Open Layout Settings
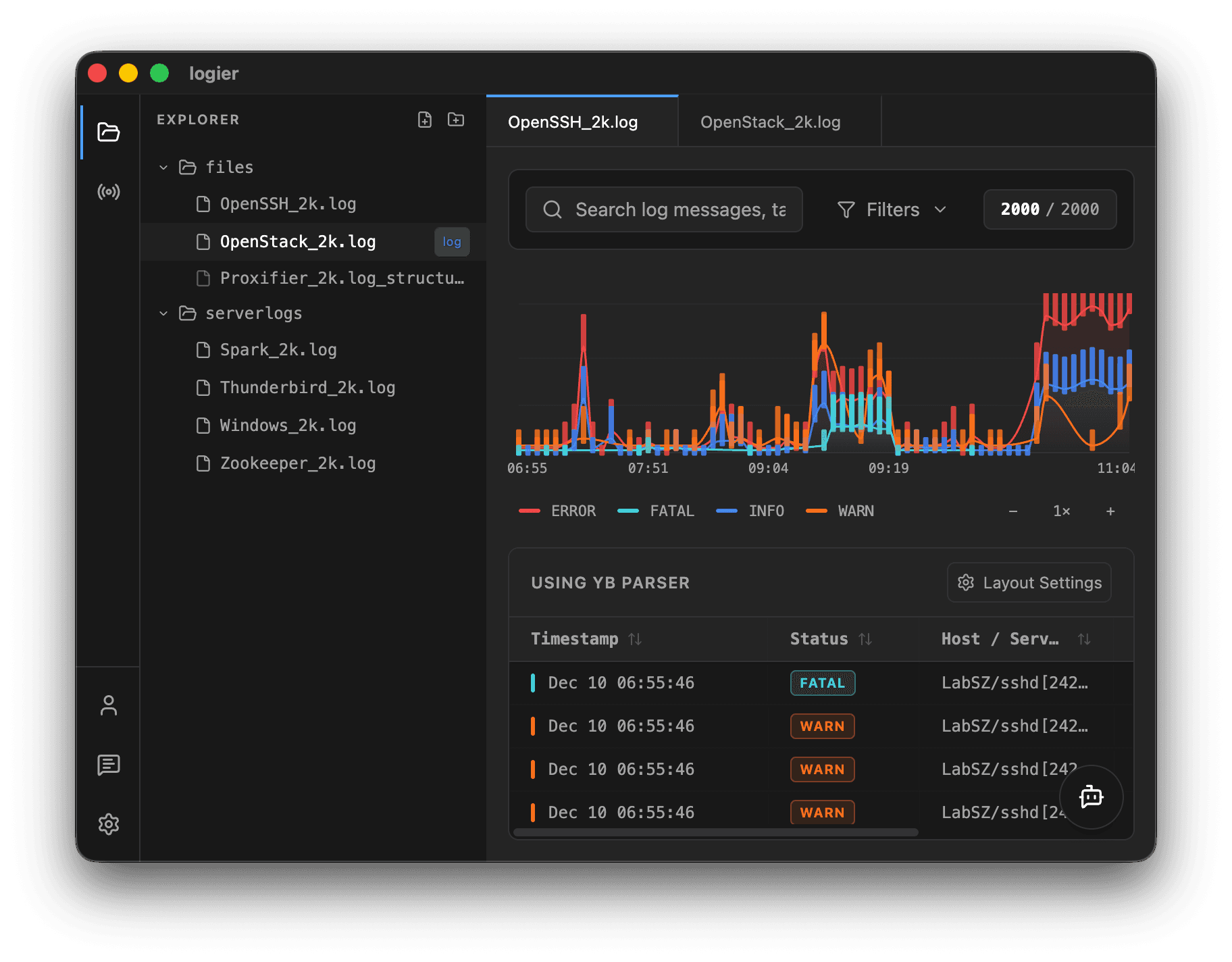The height and width of the screenshot is (962, 1232). 1029,582
